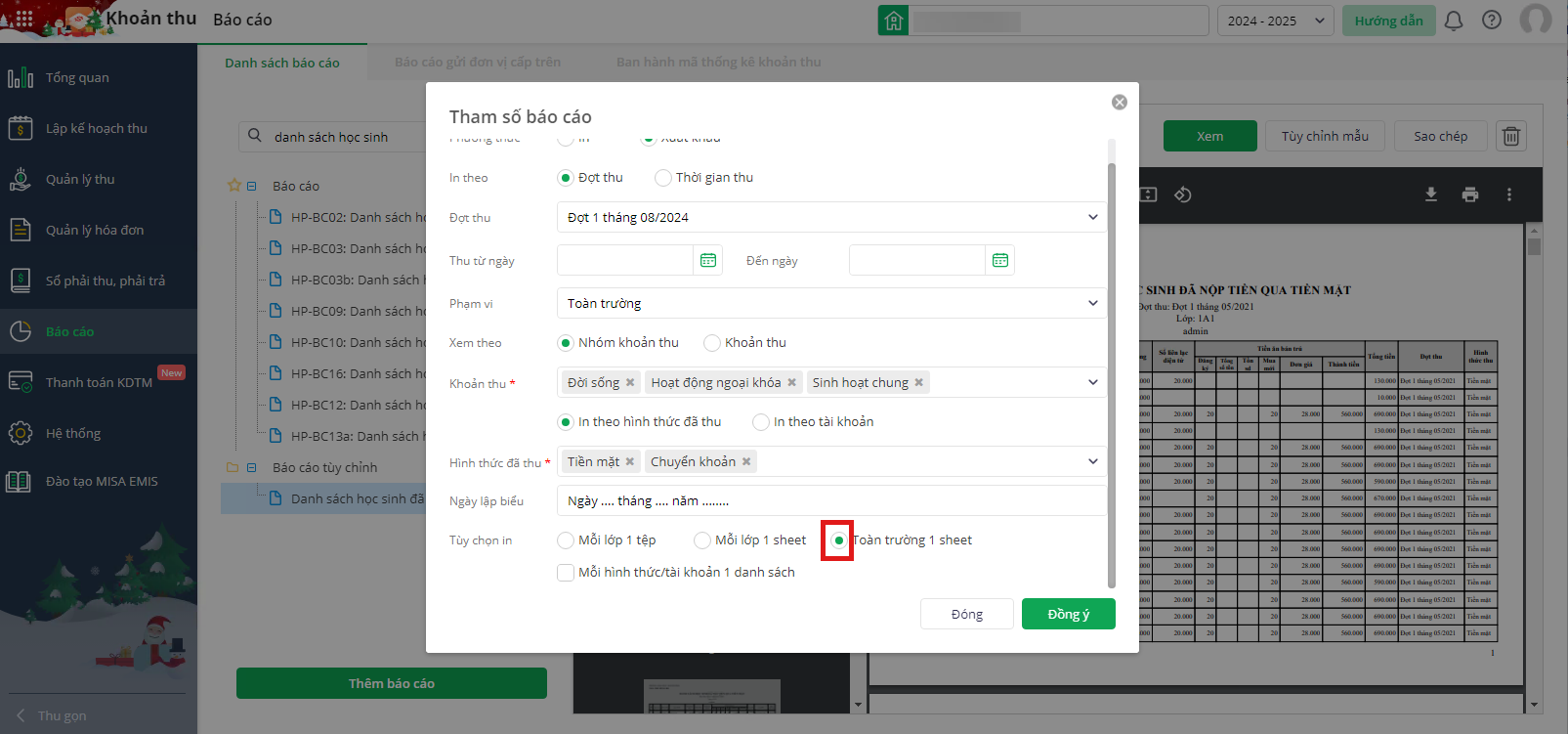Click the favorite star beside Báo cáo folder

tap(234, 185)
